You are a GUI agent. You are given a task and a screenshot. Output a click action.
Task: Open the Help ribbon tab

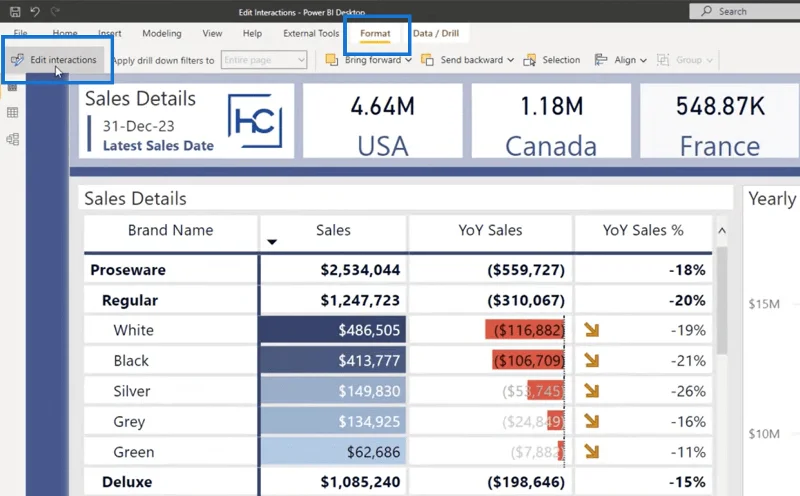pos(252,33)
